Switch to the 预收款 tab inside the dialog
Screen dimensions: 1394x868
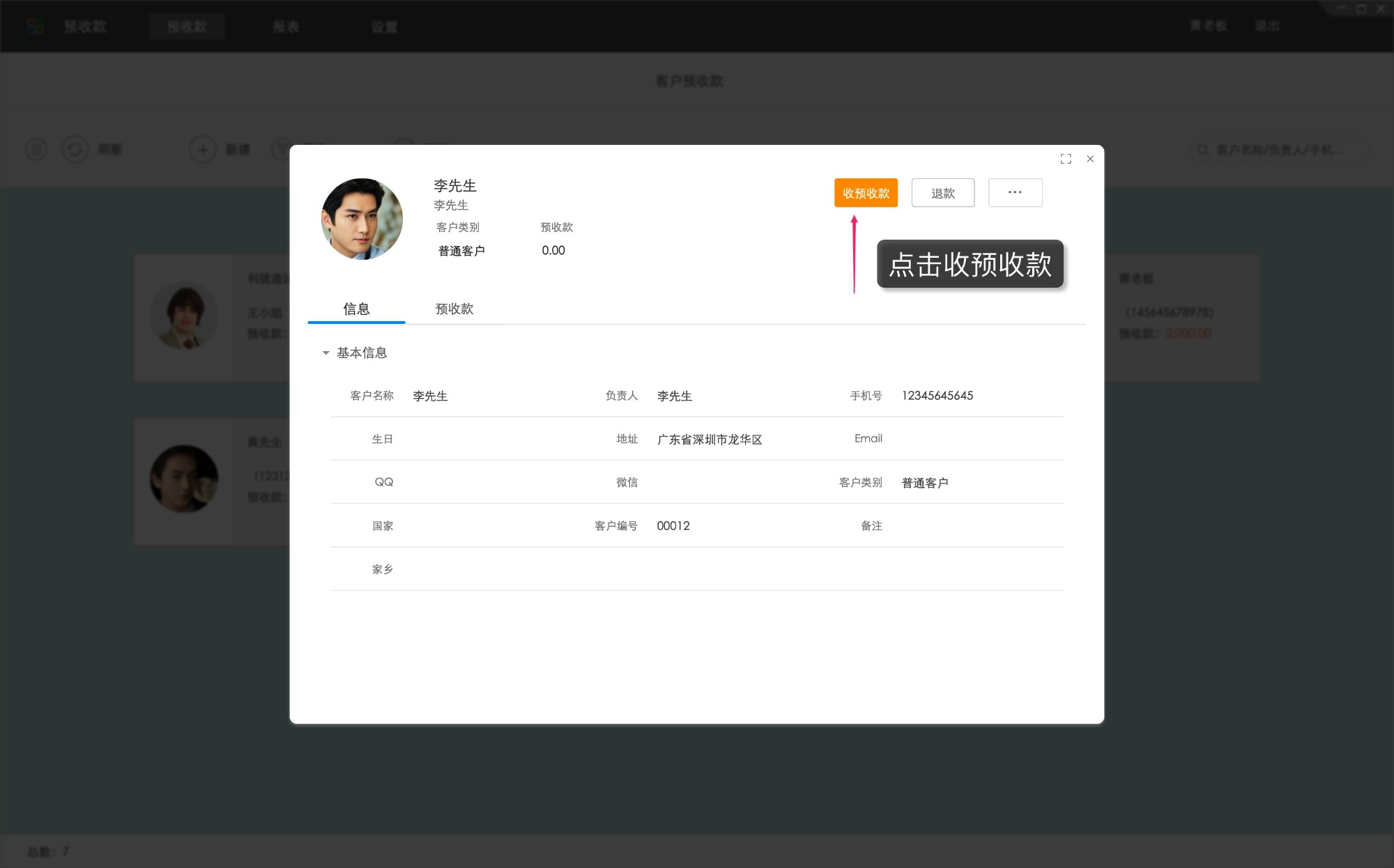click(x=454, y=309)
